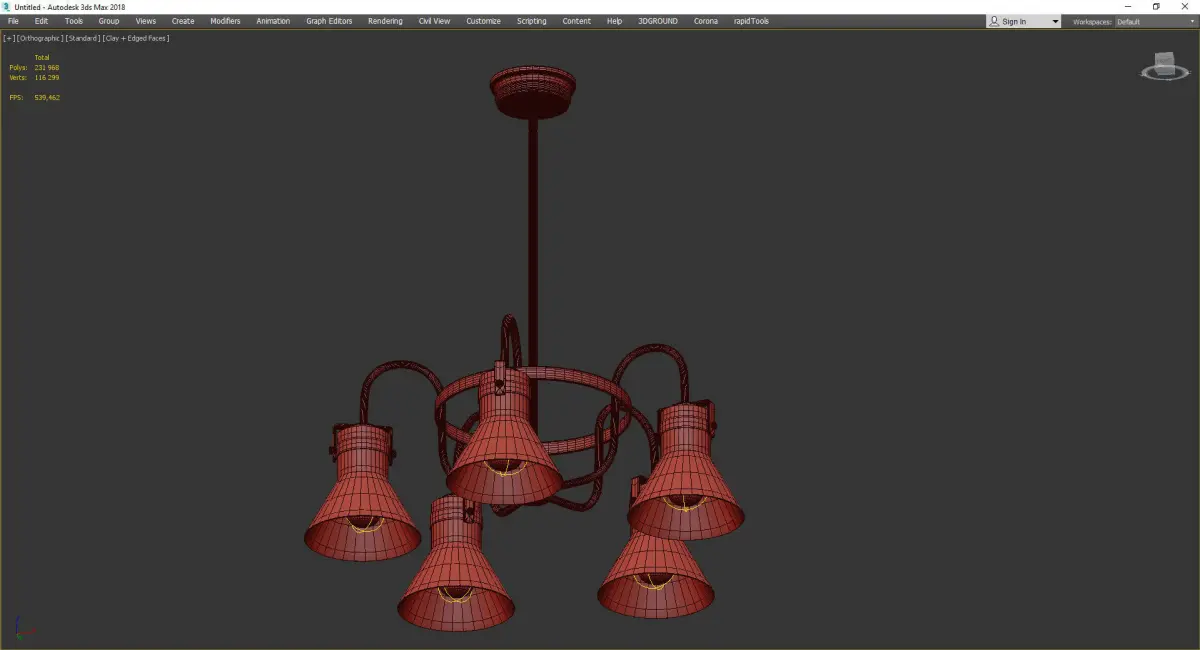This screenshot has width=1200, height=650.
Task: Click the FPS value 539,462
Action: (47, 97)
